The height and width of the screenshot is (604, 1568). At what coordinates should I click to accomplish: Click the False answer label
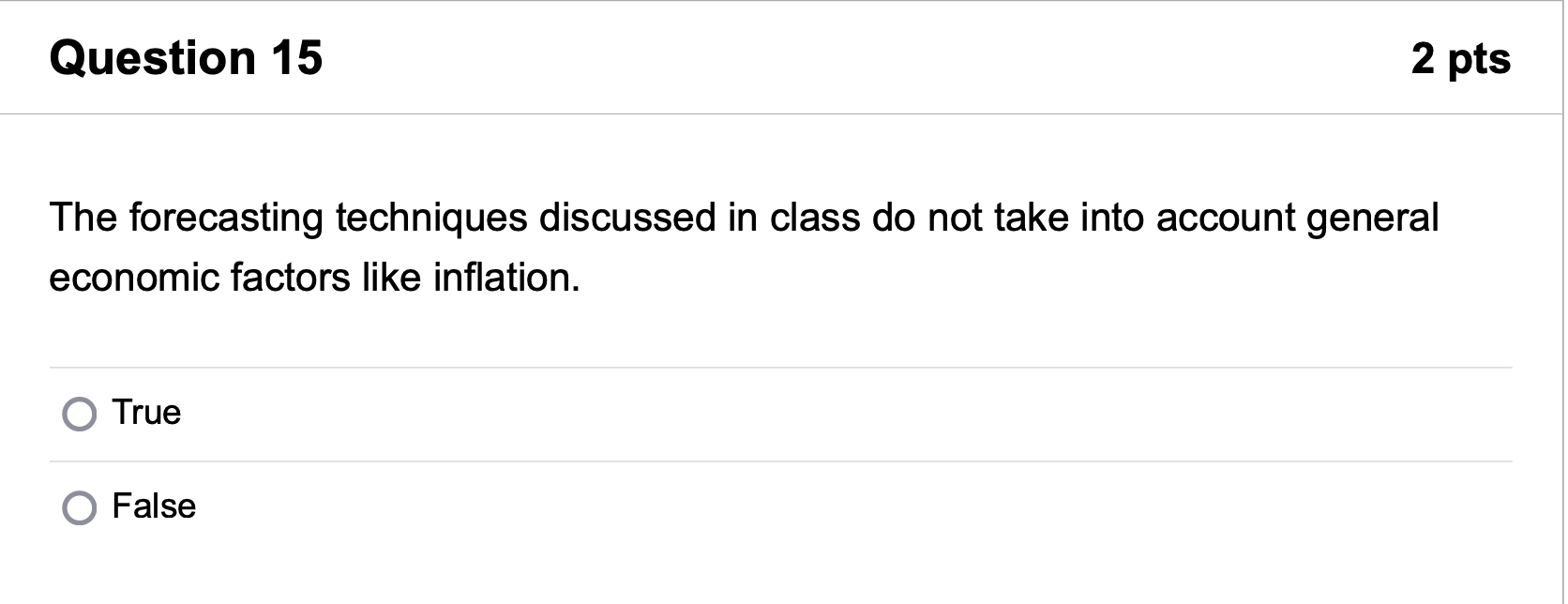coord(154,506)
